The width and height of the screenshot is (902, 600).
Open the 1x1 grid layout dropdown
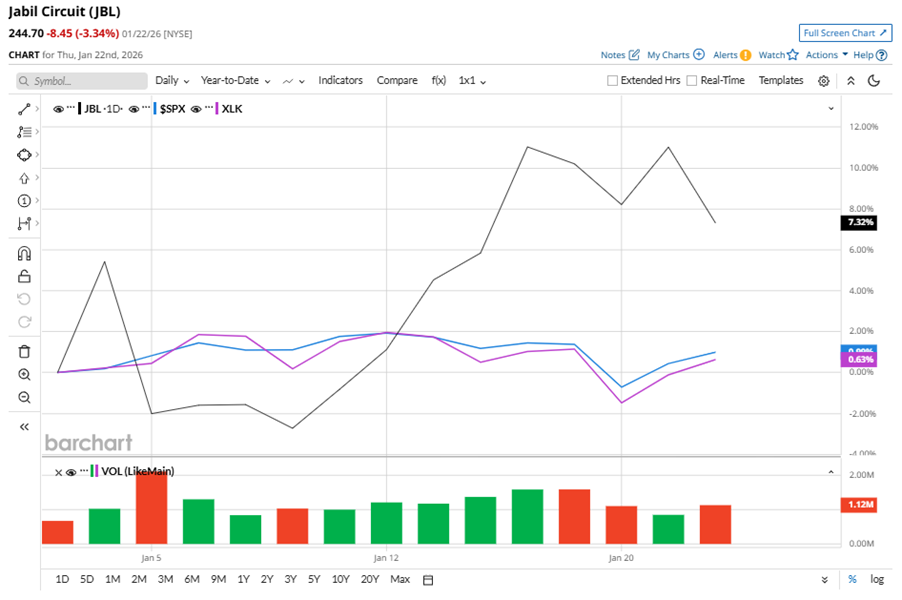472,81
